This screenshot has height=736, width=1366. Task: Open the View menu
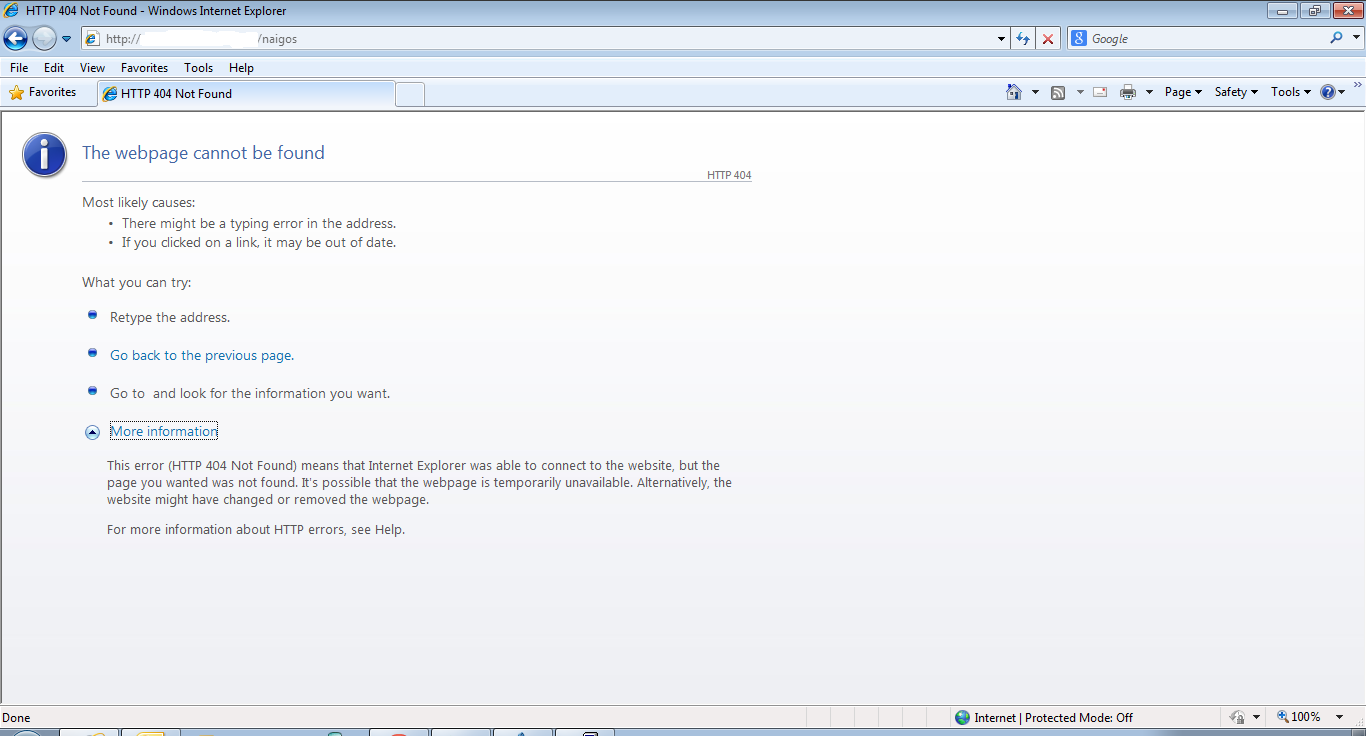(x=92, y=68)
